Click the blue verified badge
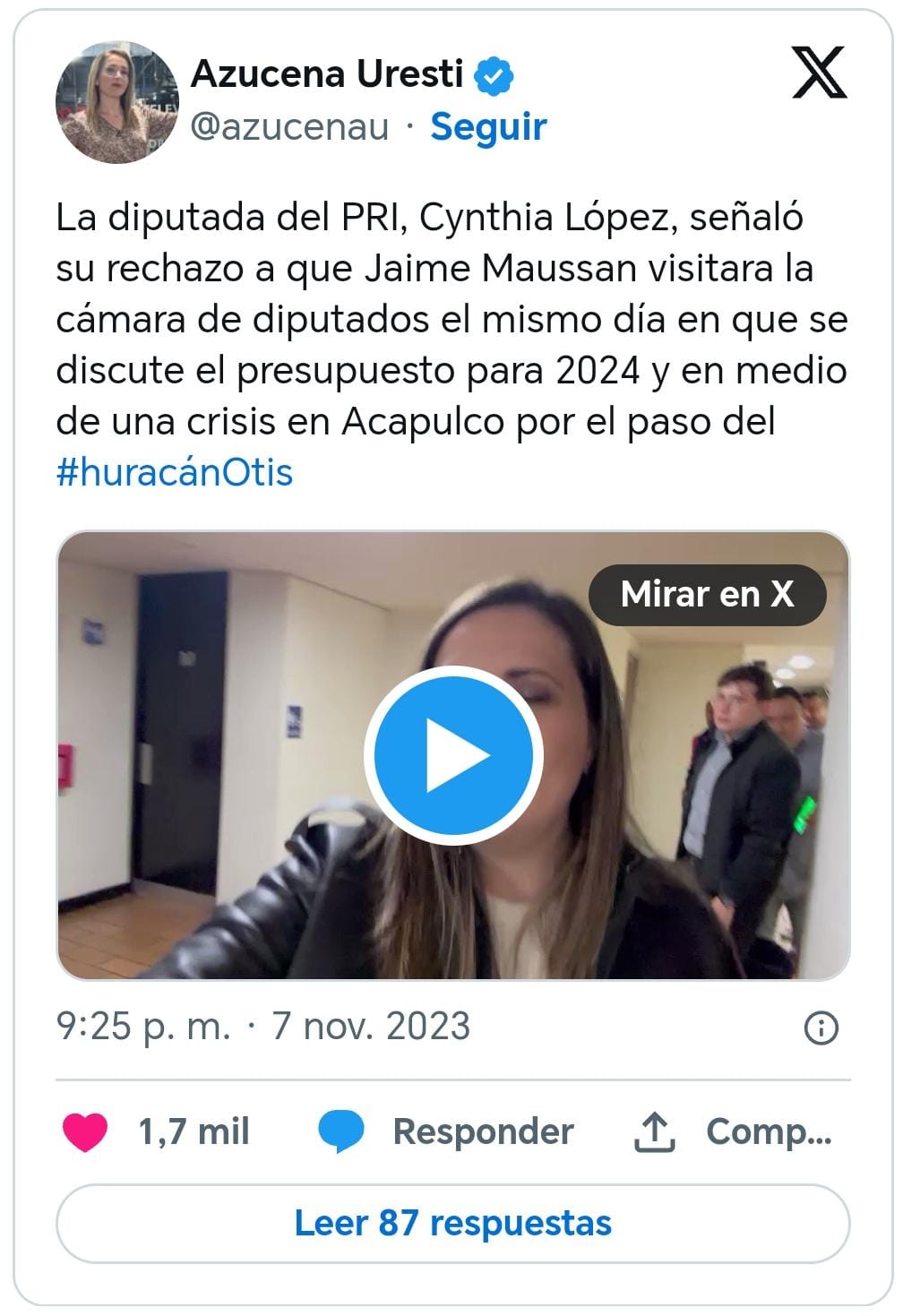The width and height of the screenshot is (903, 1316). click(x=494, y=75)
